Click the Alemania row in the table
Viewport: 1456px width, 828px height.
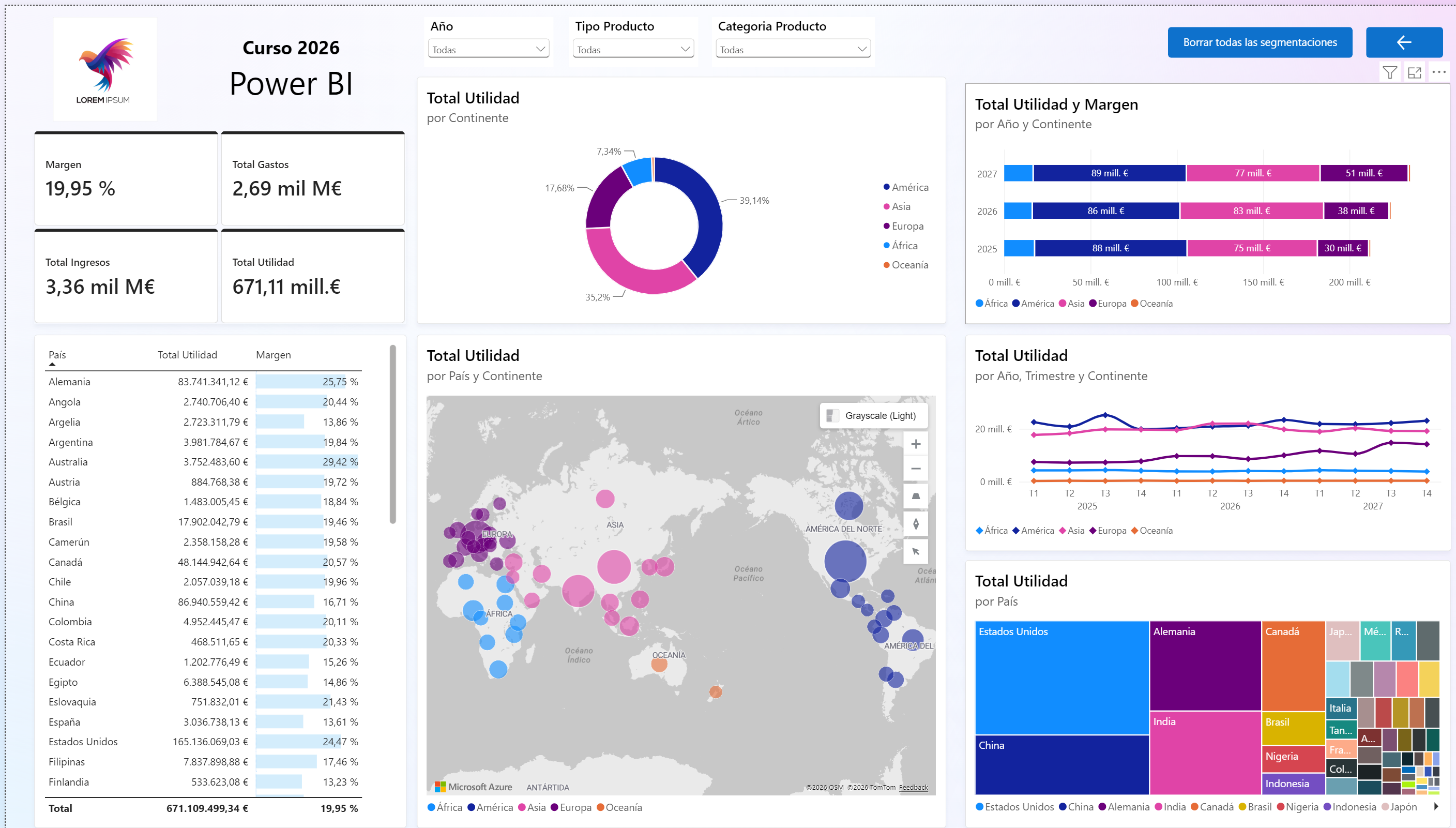click(x=204, y=382)
